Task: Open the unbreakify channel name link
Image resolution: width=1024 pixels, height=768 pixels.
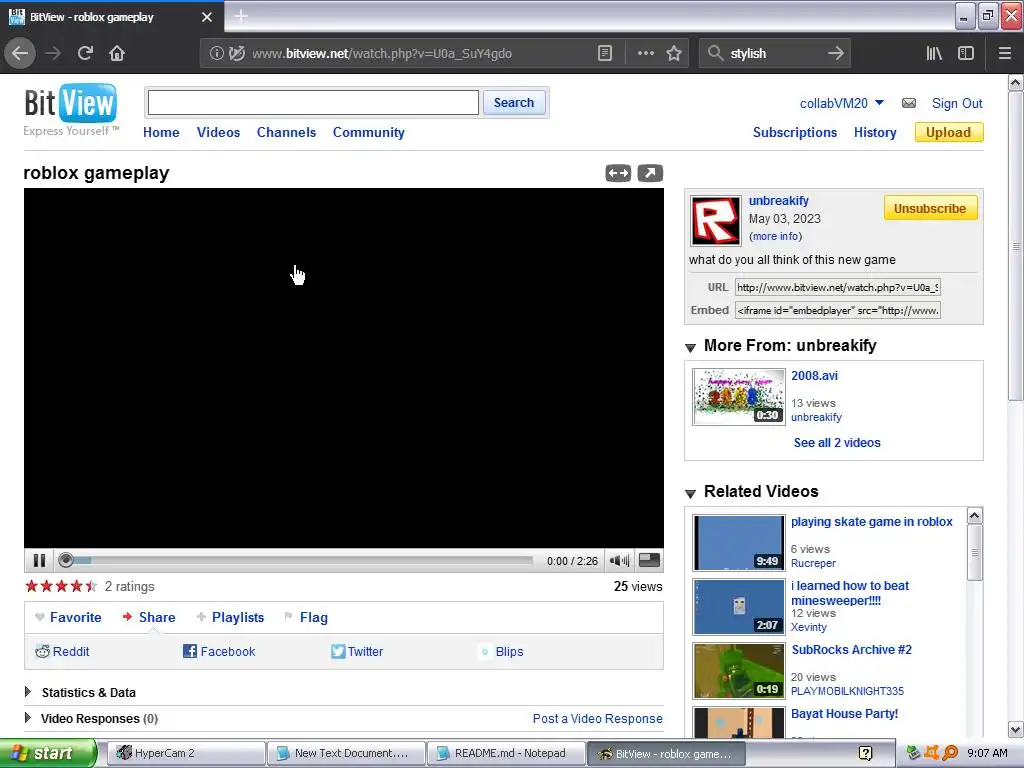Action: tap(778, 200)
